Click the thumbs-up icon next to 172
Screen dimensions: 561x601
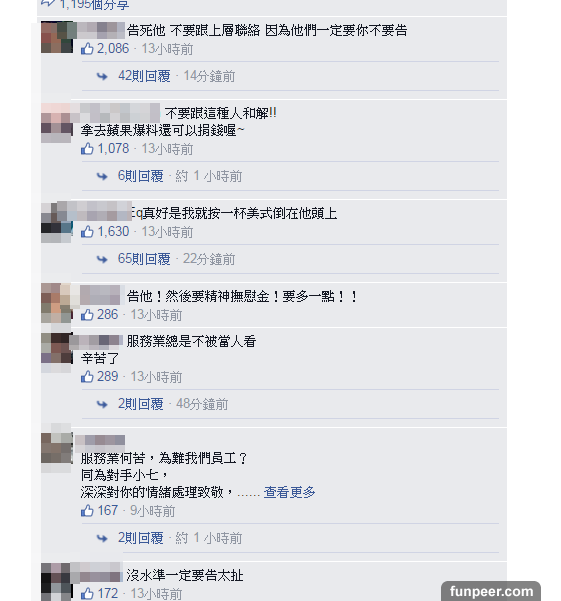[87, 594]
